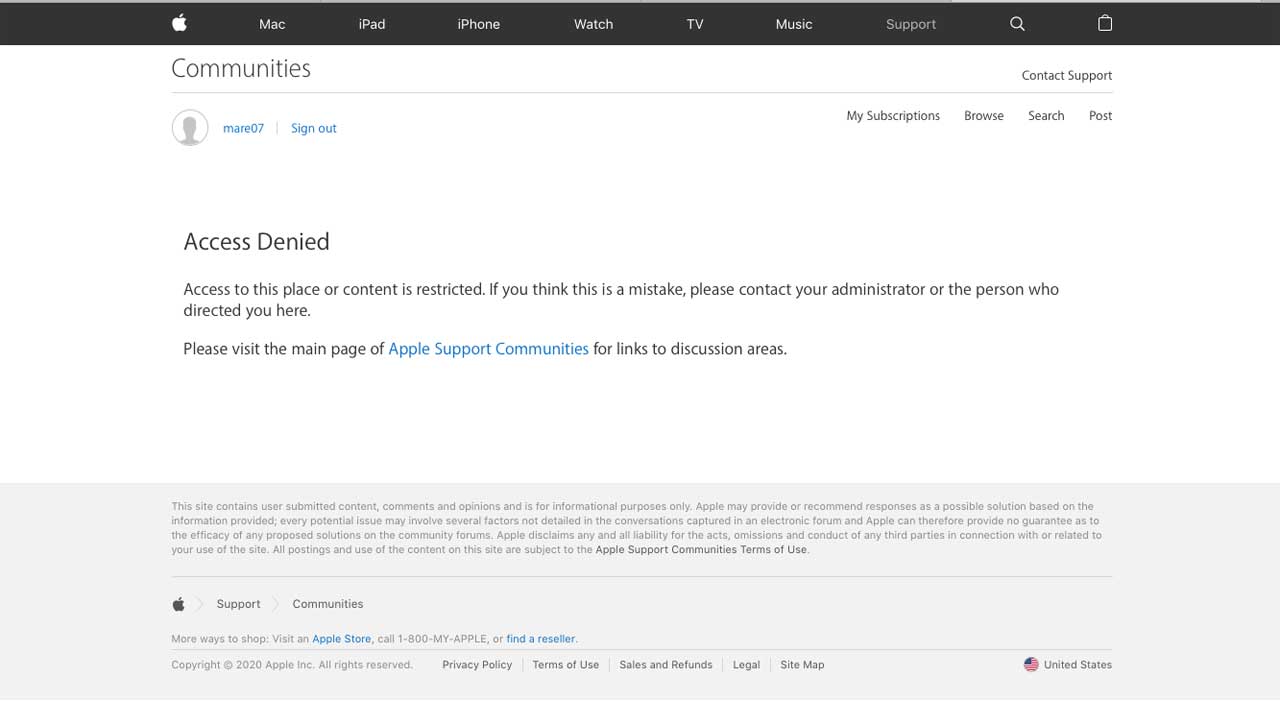The height and width of the screenshot is (701, 1280).
Task: Go to the iPhone section
Action: (479, 24)
